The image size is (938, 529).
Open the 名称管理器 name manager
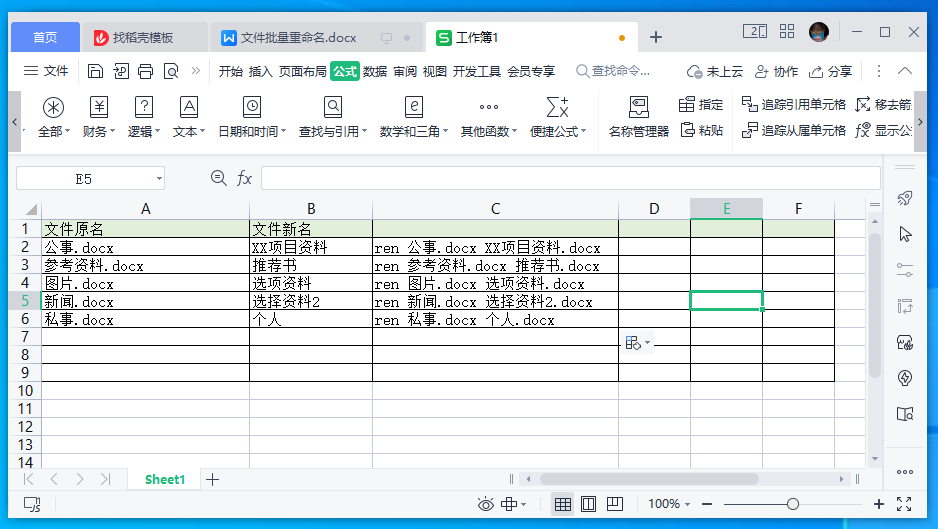(638, 117)
